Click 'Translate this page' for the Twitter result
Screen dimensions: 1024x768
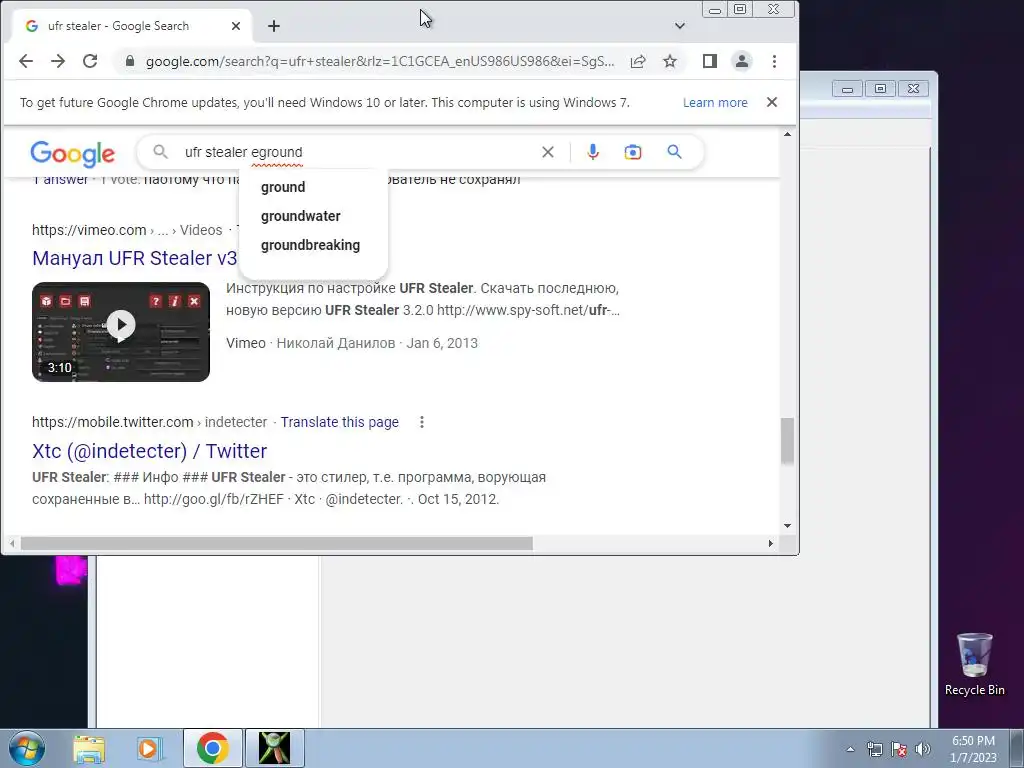[x=340, y=423]
